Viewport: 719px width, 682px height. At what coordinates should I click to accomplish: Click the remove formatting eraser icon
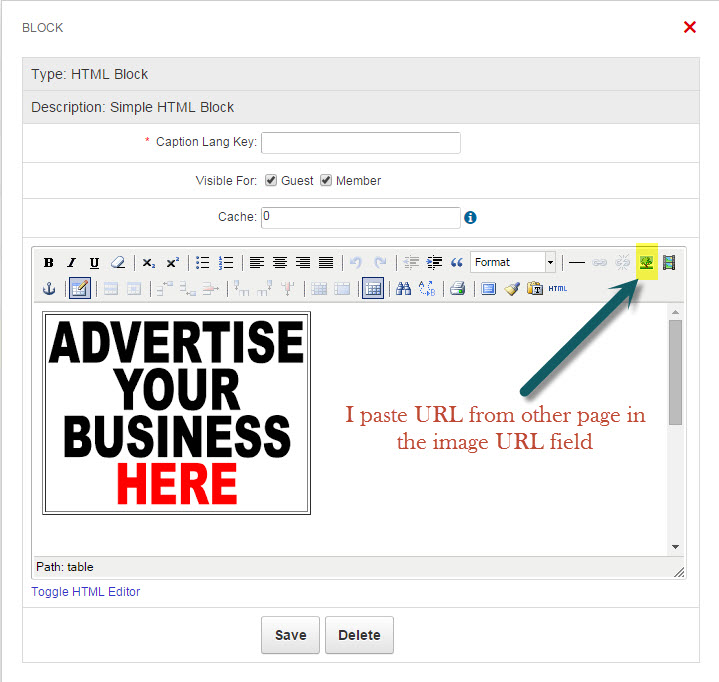tap(118, 263)
